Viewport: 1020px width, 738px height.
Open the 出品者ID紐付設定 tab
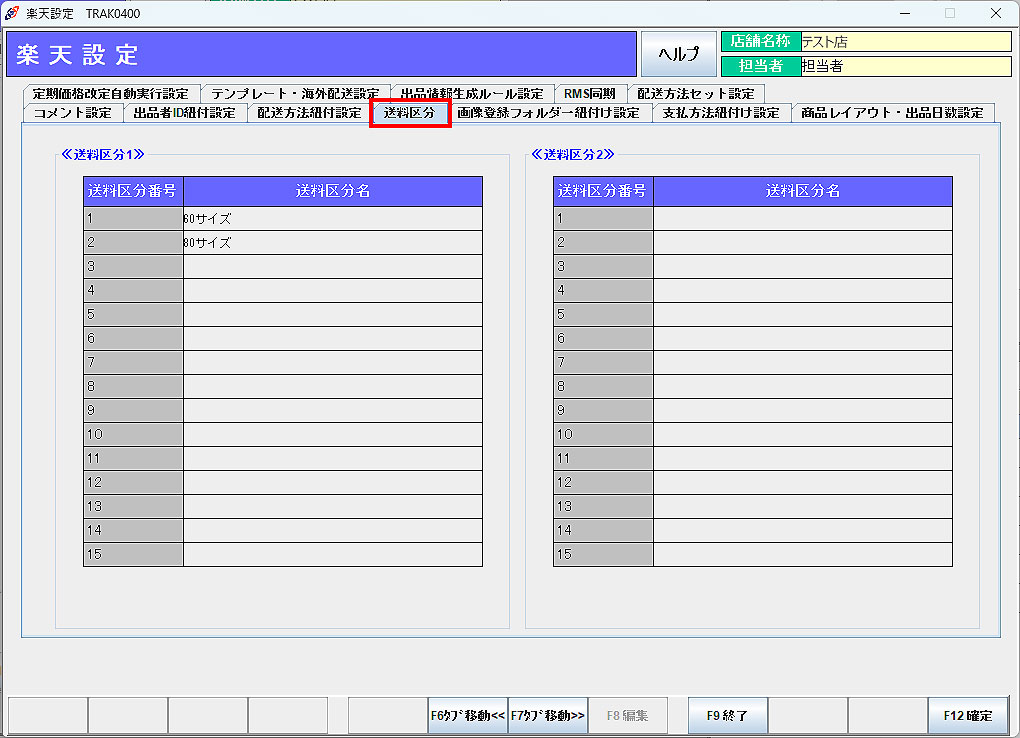(x=185, y=112)
